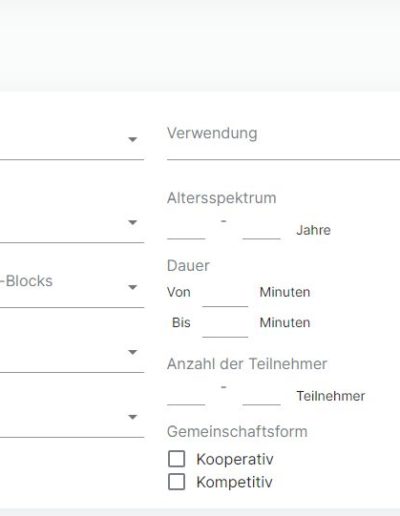Open the dropdown arrow left of Verwendung
This screenshot has height=516, width=400.
tap(133, 139)
